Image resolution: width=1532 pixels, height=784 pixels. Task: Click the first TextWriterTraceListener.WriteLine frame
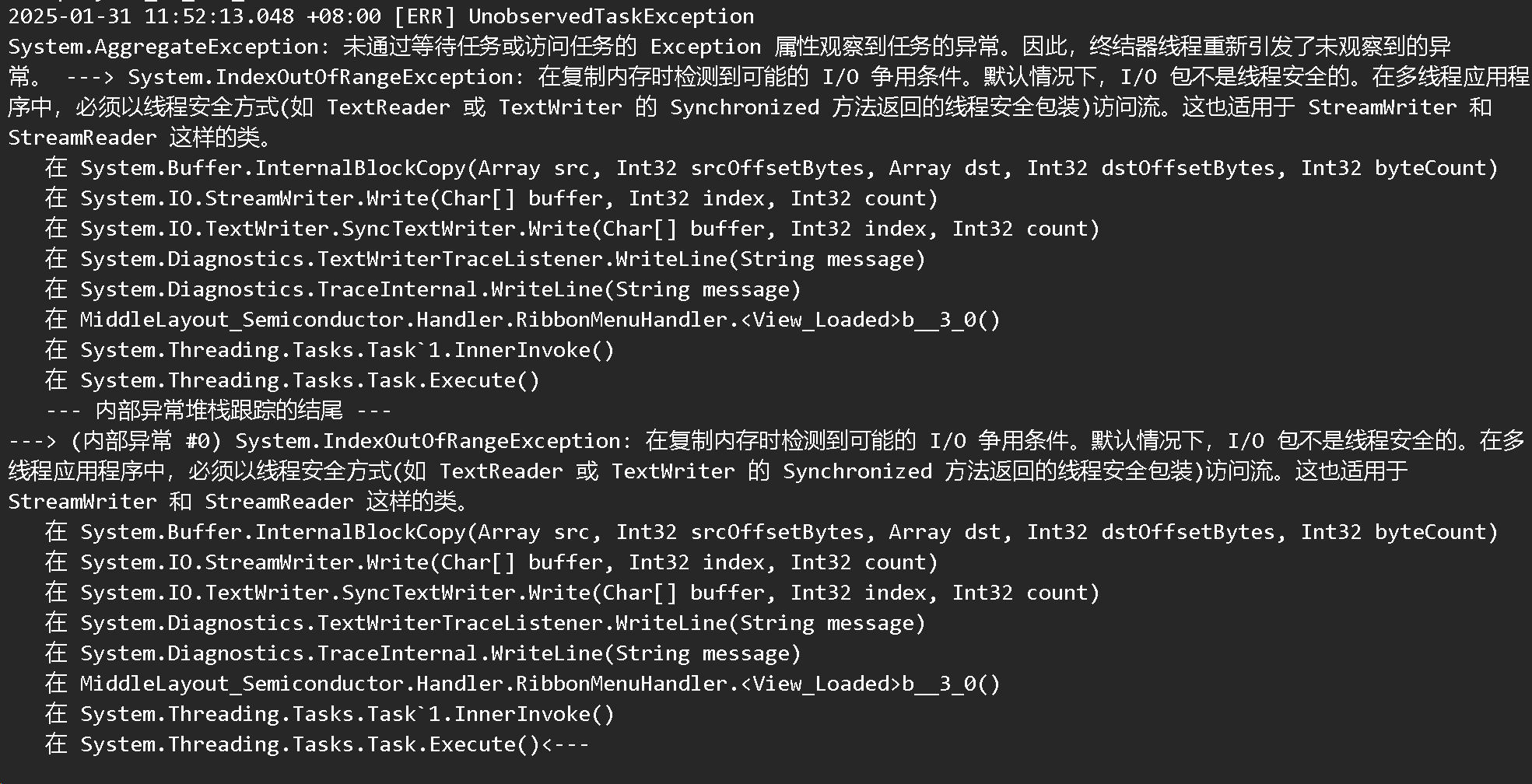[485, 259]
